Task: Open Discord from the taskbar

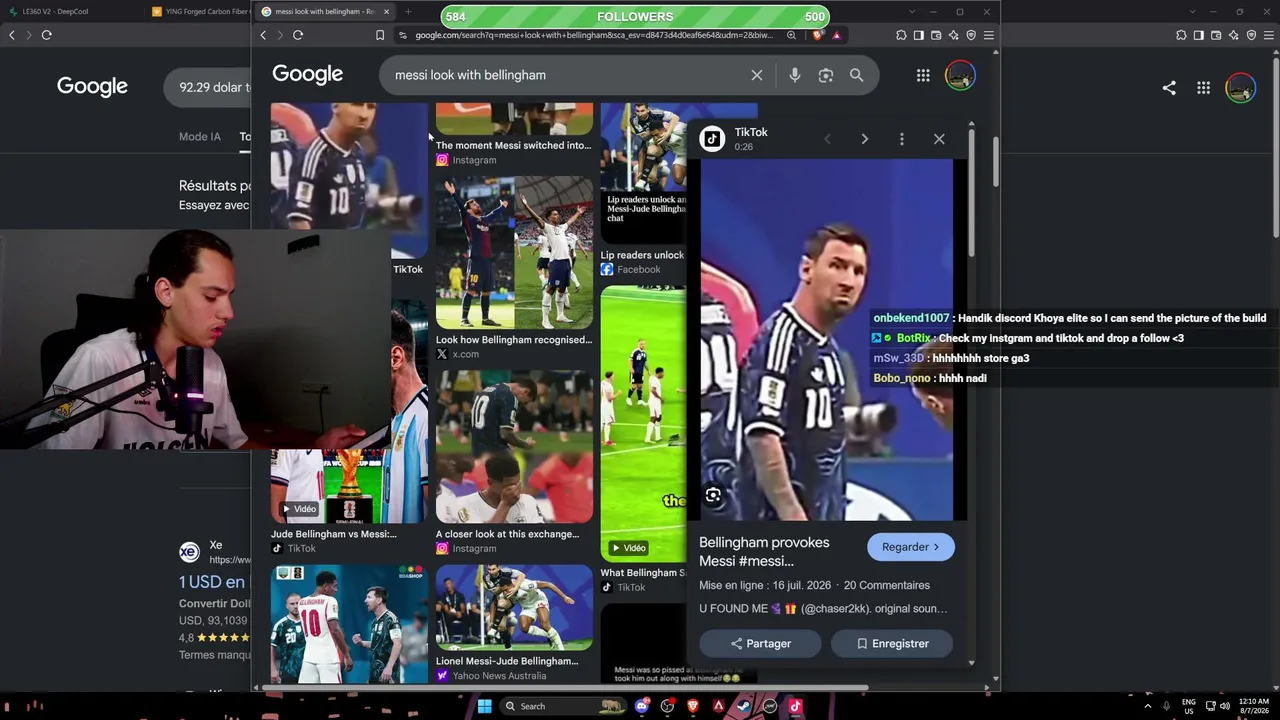Action: point(642,706)
